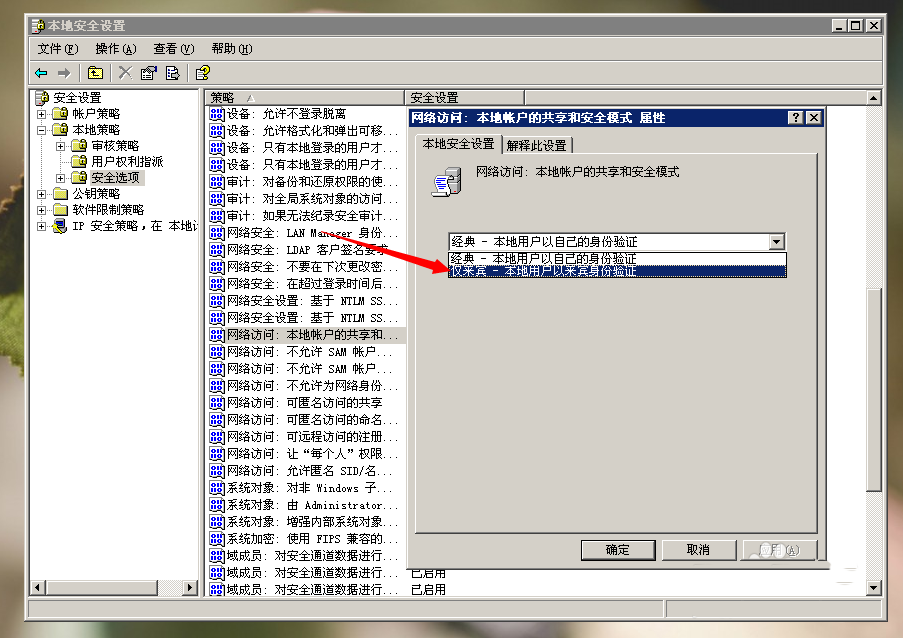Click the 帐户策略 folder icon

click(60, 113)
